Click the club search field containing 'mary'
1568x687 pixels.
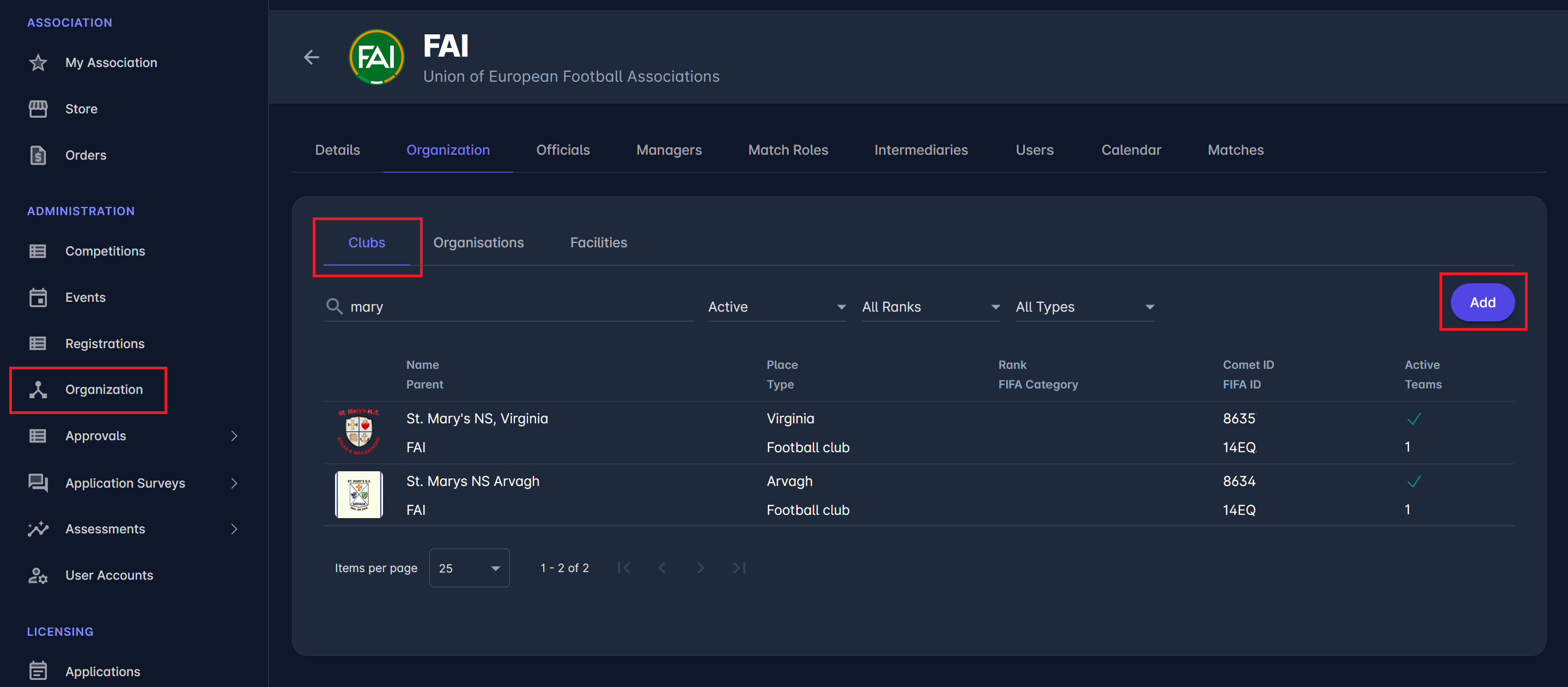tap(508, 307)
